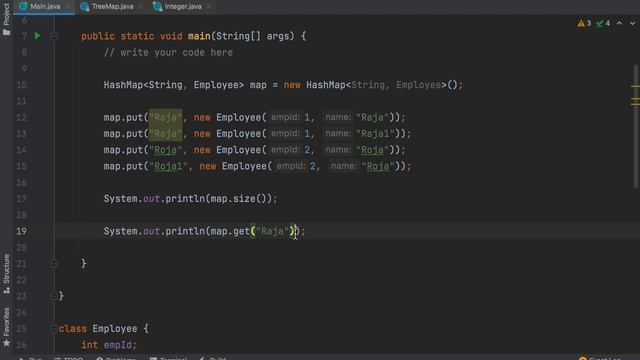Open the Project tool window

coord(6,19)
